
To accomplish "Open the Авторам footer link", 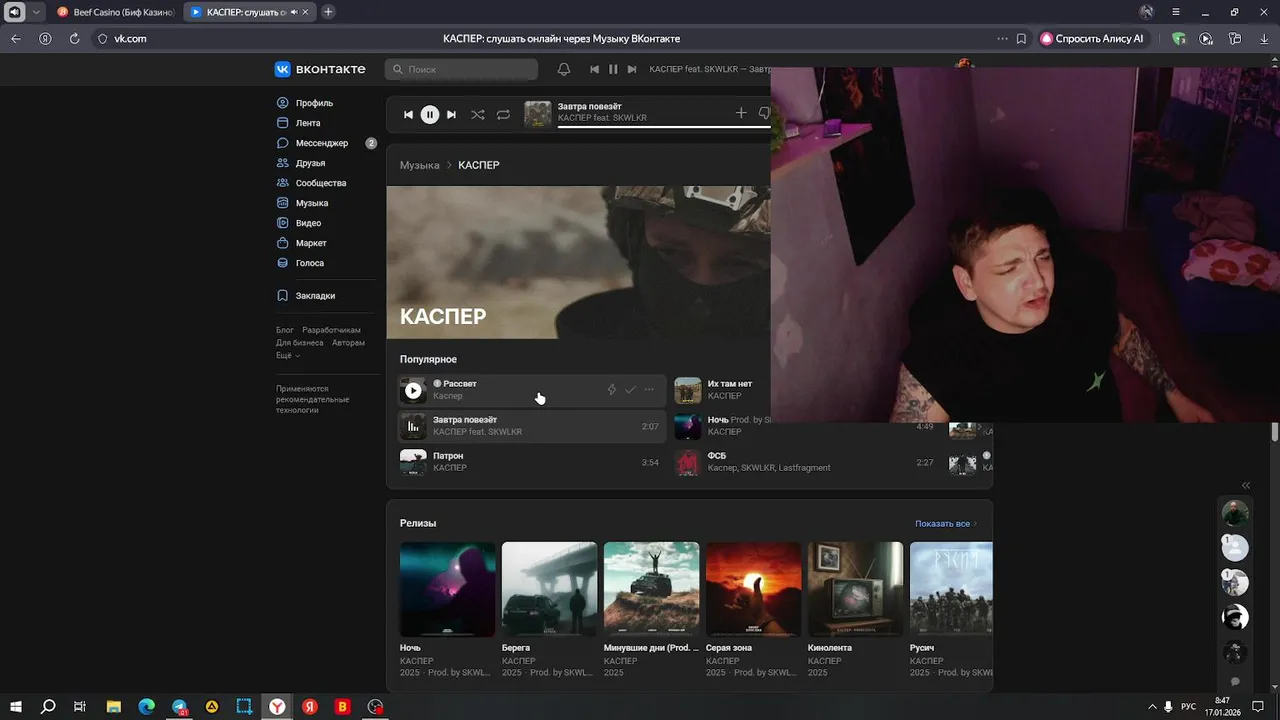I will (348, 343).
